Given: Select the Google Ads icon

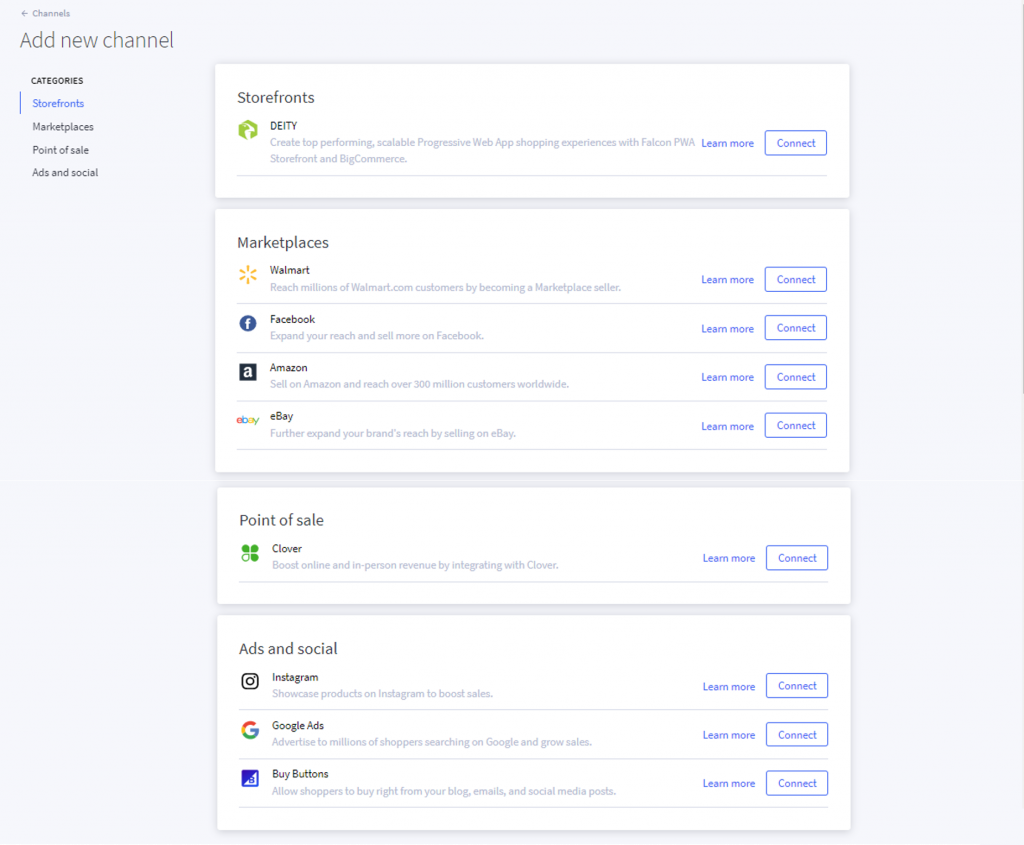Looking at the screenshot, I should pyautogui.click(x=249, y=729).
